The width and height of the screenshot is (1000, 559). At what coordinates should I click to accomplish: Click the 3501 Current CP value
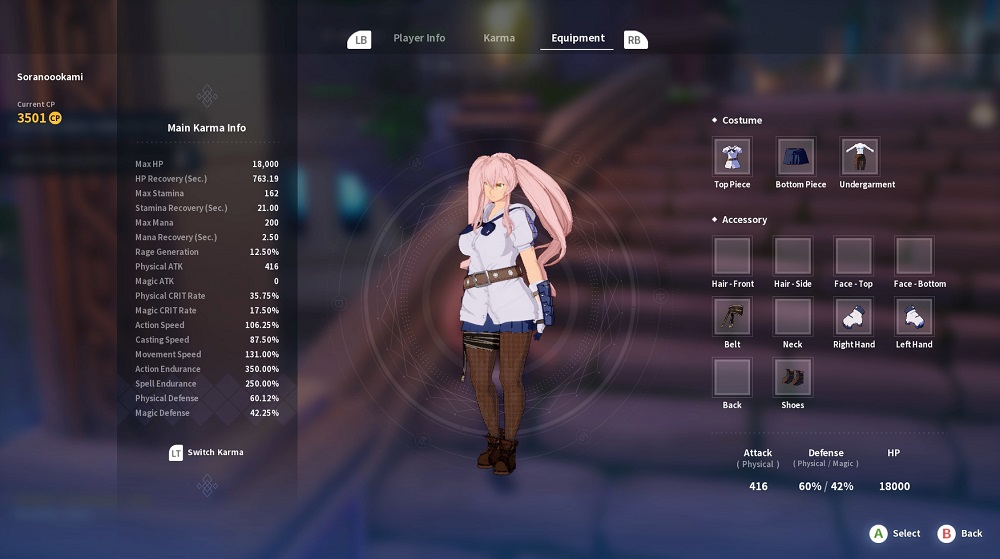(x=31, y=118)
